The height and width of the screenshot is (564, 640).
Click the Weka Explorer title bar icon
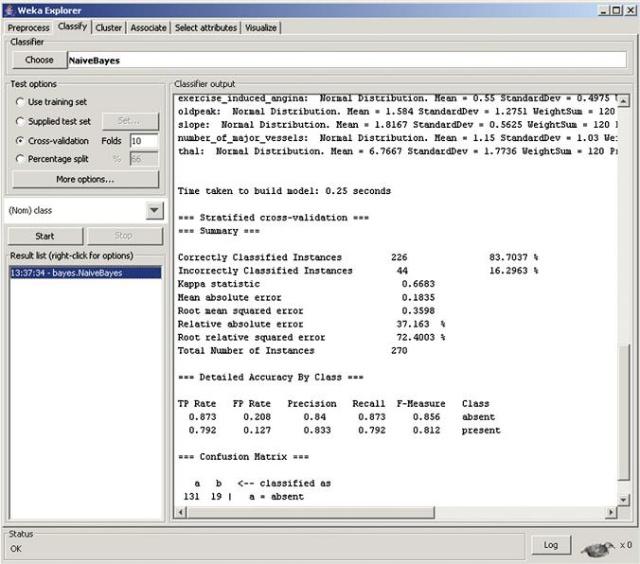[x=9, y=10]
